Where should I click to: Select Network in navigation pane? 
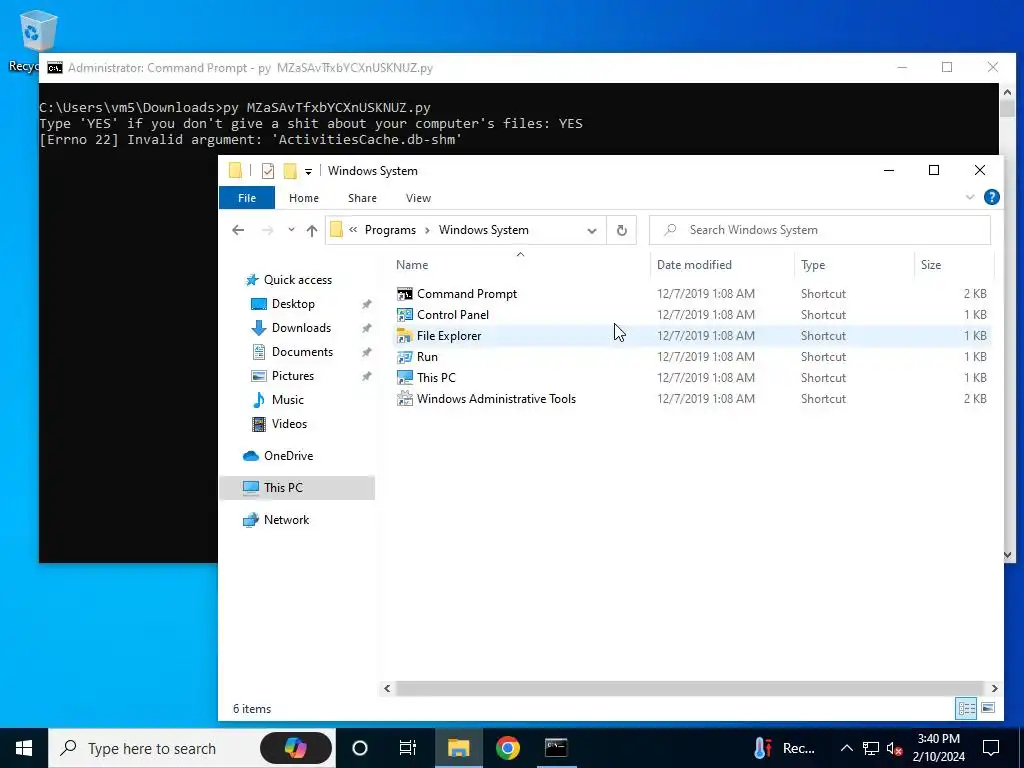point(286,520)
